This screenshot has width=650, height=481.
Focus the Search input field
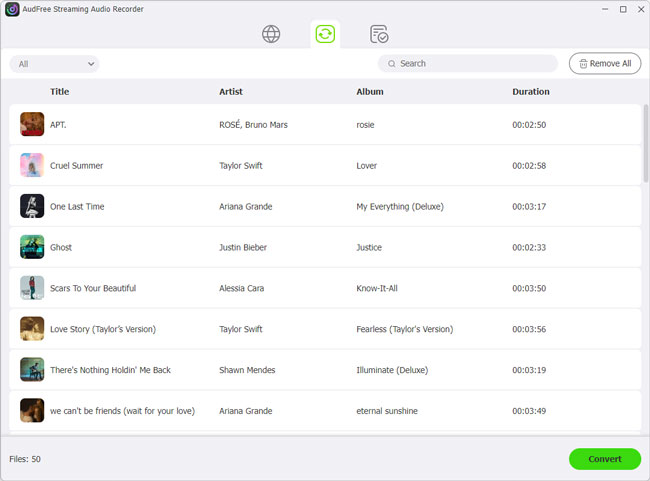[x=468, y=63]
